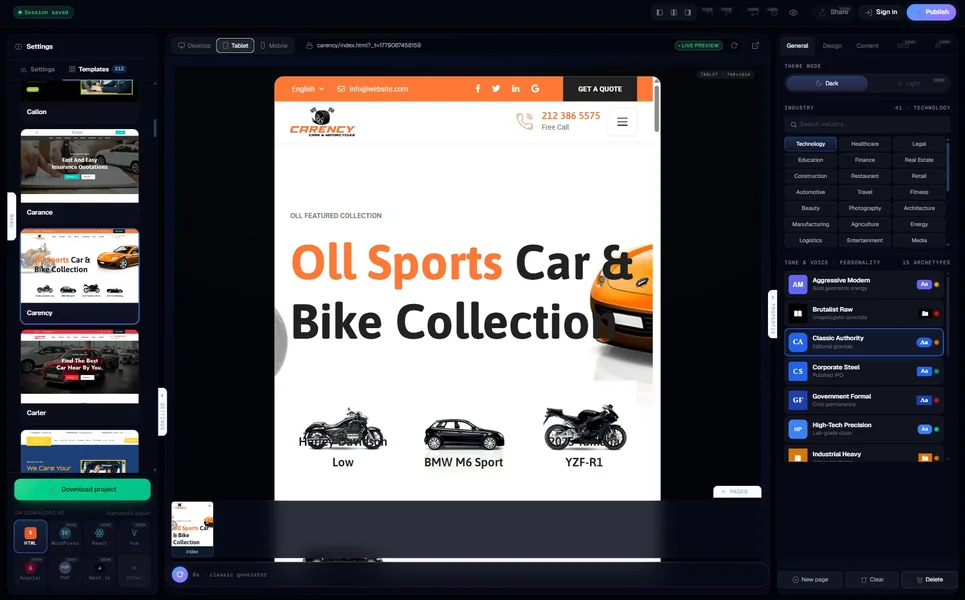Click the Other export option
Image resolution: width=965 pixels, height=600 pixels.
134,571
